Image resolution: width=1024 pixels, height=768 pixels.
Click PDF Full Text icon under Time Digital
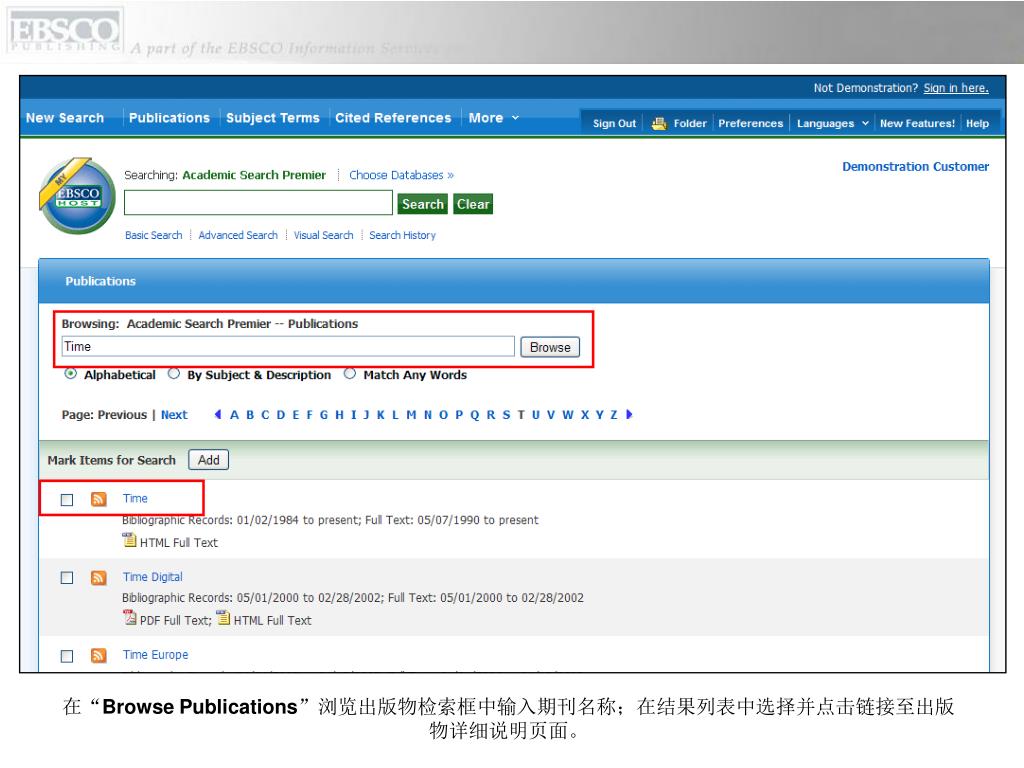[129, 617]
